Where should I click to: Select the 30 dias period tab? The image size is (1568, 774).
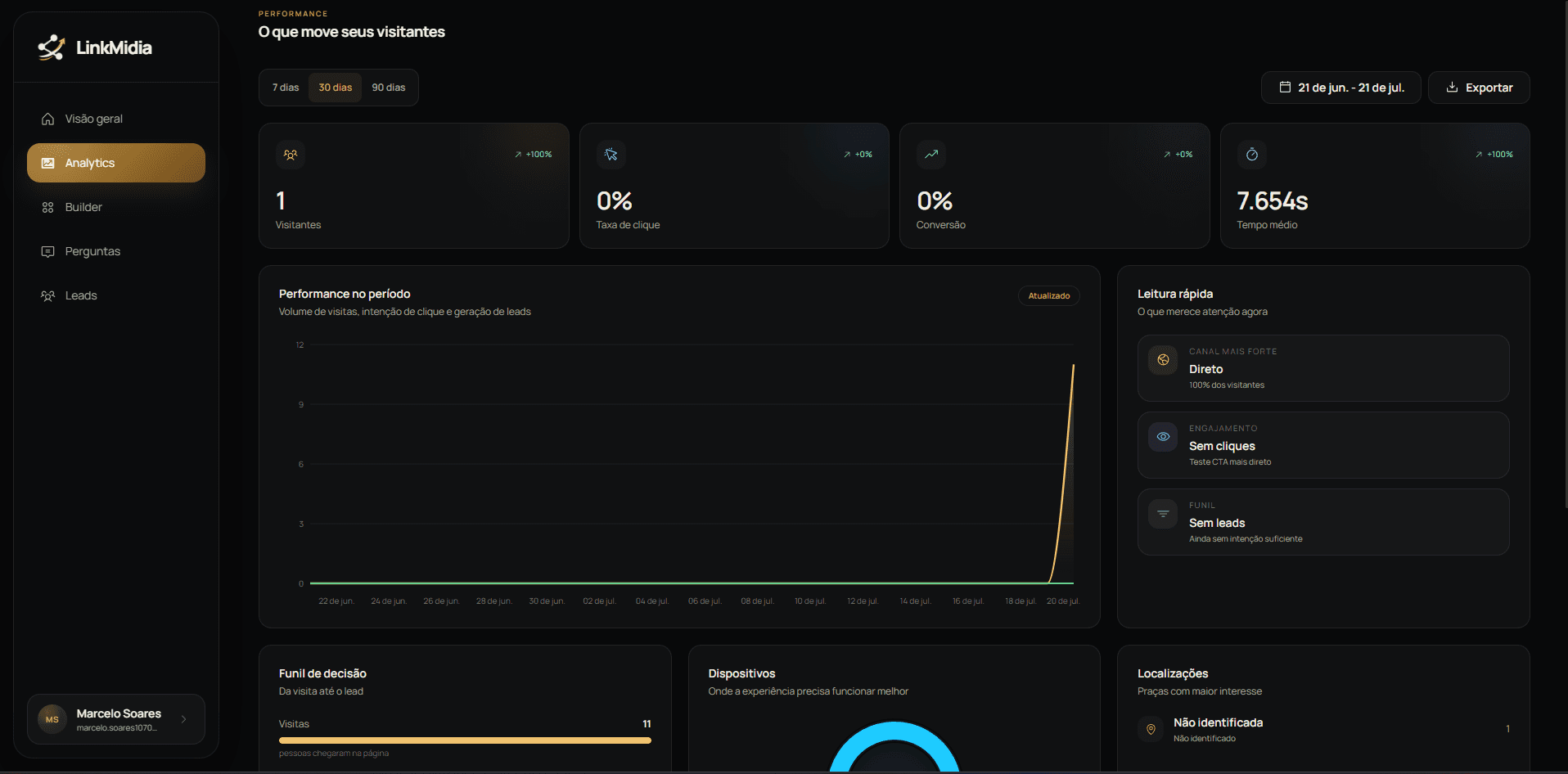(x=336, y=88)
